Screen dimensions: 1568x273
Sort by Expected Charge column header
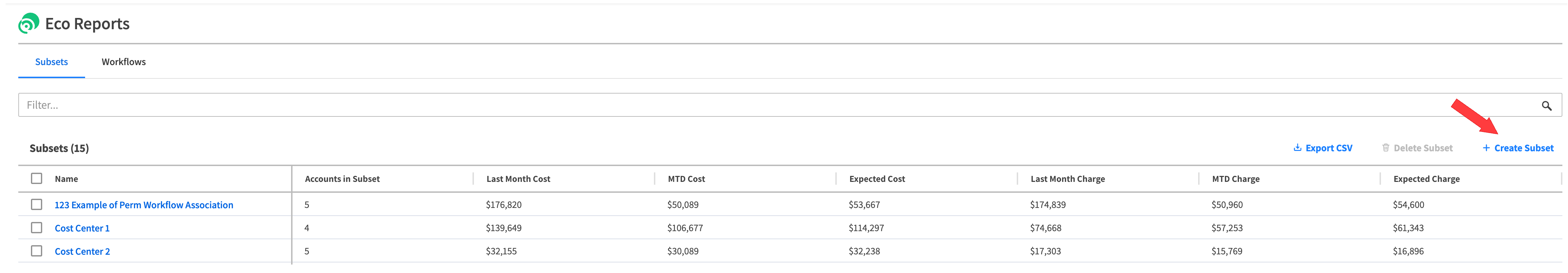pyautogui.click(x=1426, y=179)
